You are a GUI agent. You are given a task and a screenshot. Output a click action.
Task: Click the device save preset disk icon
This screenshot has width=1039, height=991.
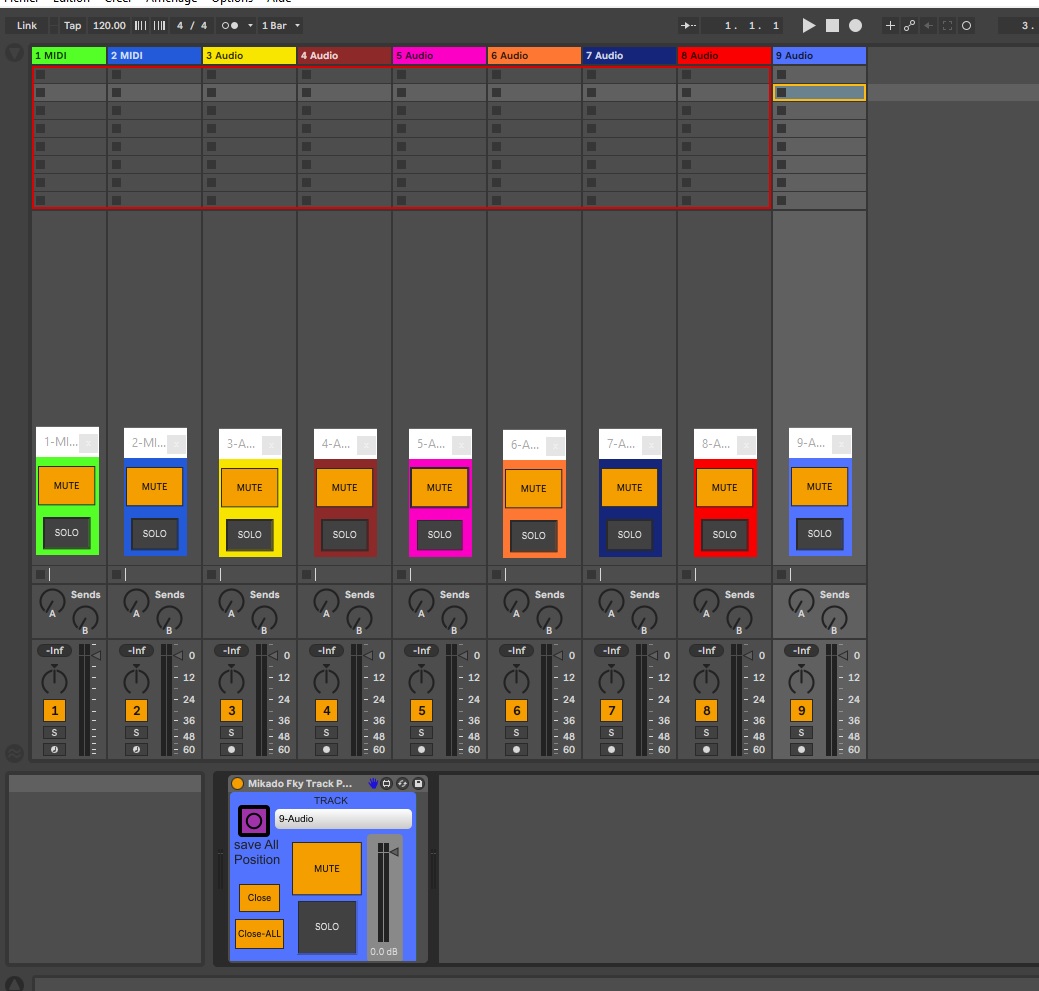click(418, 783)
